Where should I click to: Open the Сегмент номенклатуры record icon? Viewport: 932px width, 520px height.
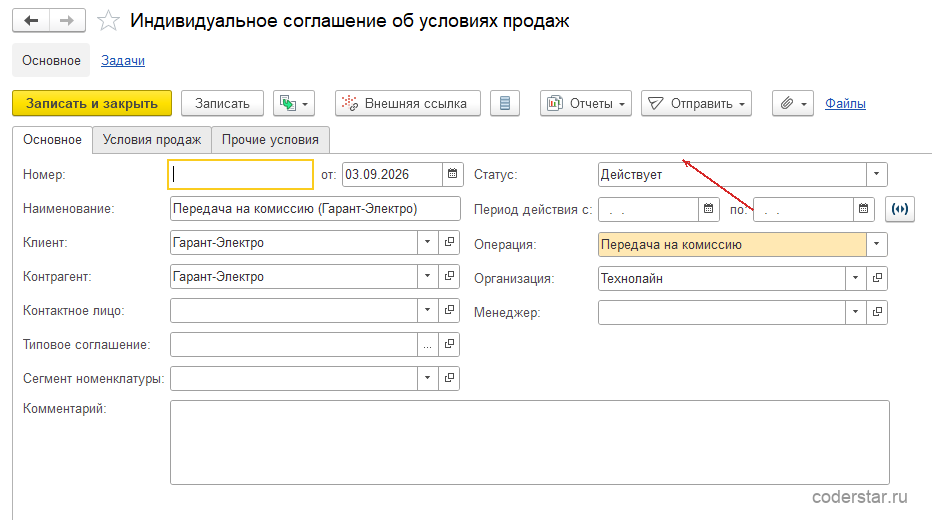coord(449,378)
